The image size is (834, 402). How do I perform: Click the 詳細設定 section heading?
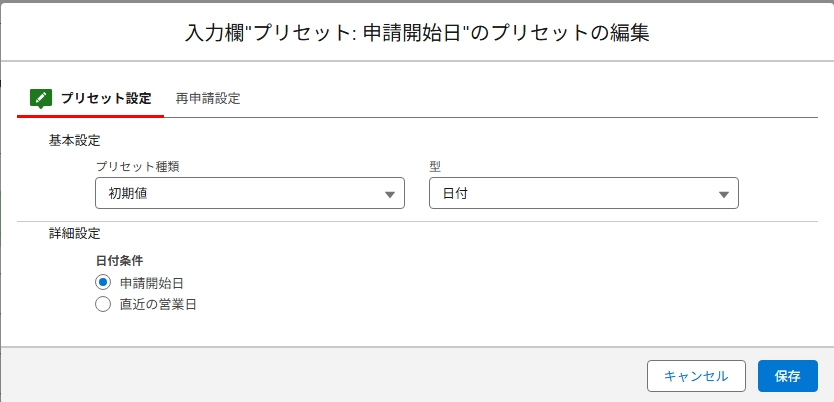click(x=75, y=233)
